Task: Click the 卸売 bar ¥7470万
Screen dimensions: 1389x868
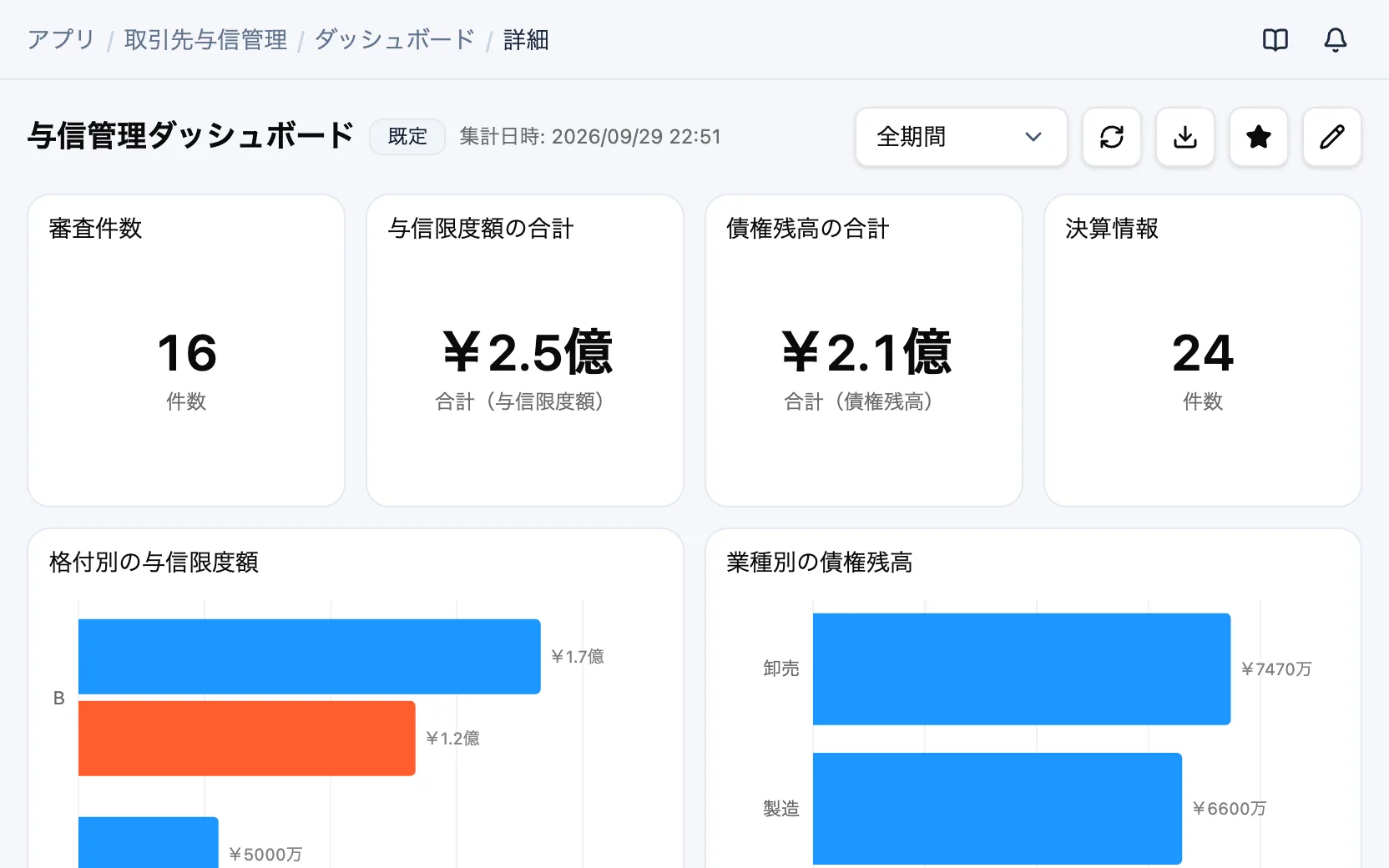Action: tap(1022, 669)
